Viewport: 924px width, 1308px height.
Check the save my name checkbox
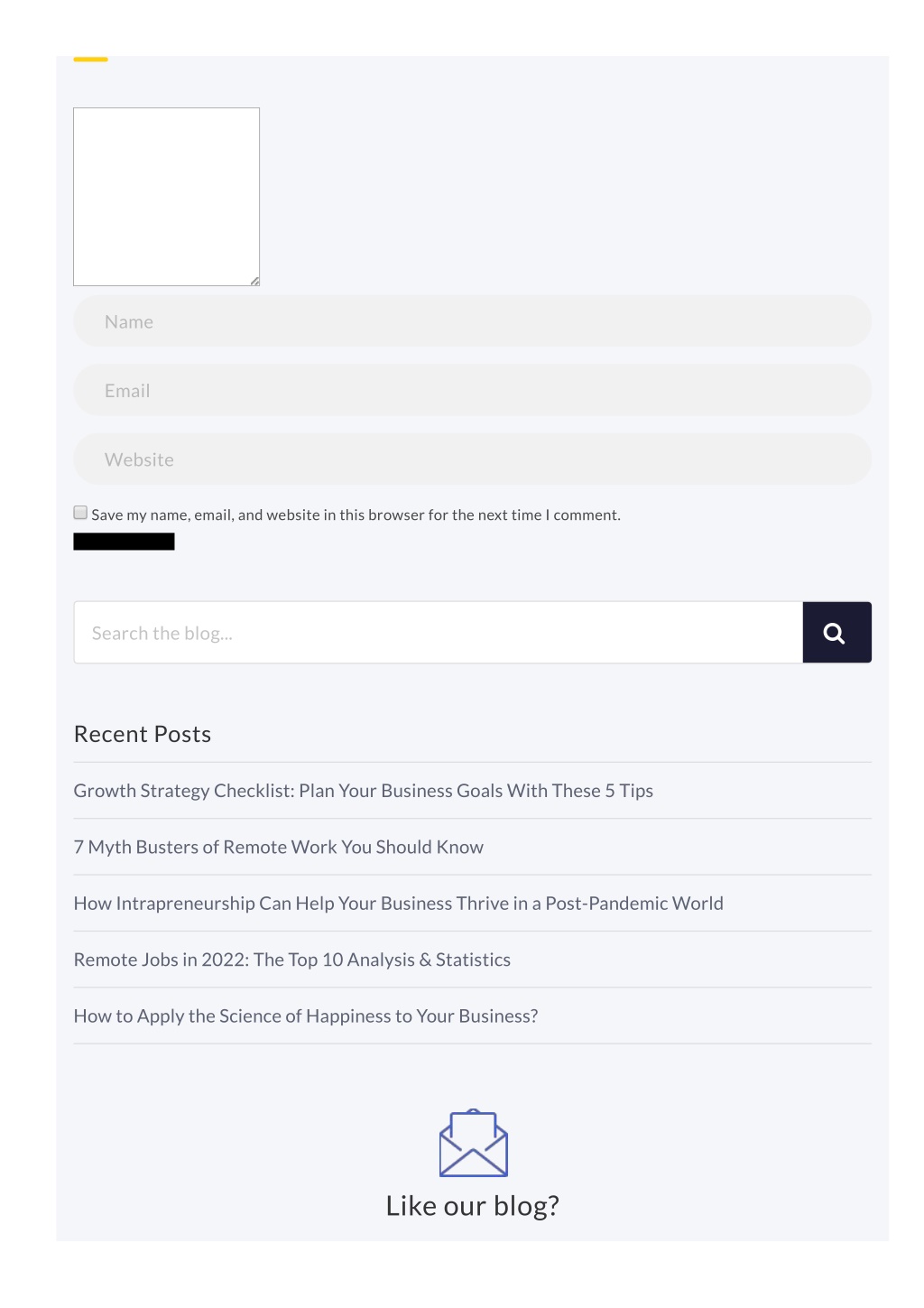pos(80,513)
